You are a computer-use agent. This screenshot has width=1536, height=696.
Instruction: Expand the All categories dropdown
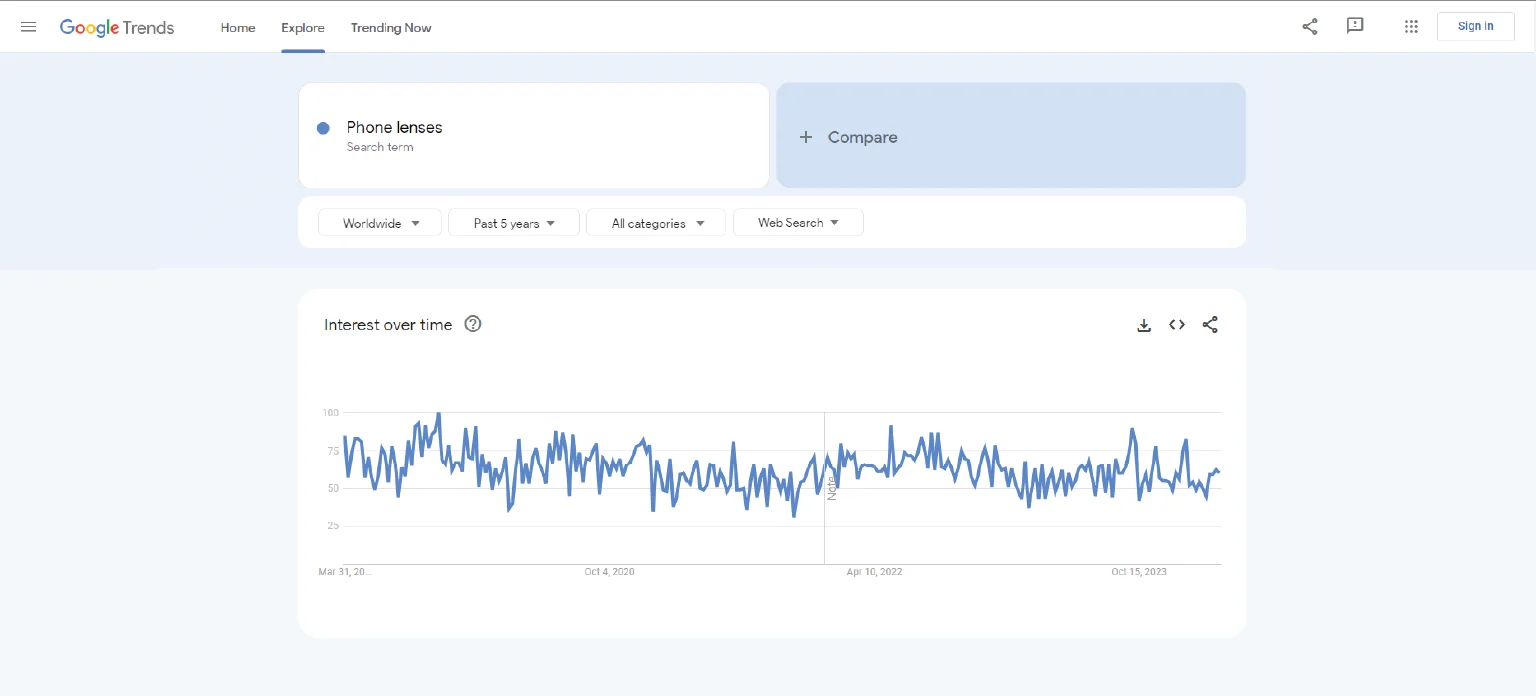[x=658, y=223]
